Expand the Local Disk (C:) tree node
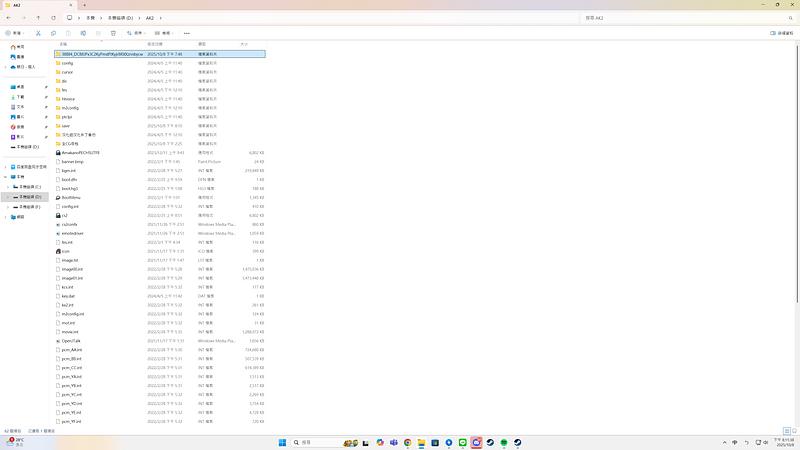 (x=9, y=187)
